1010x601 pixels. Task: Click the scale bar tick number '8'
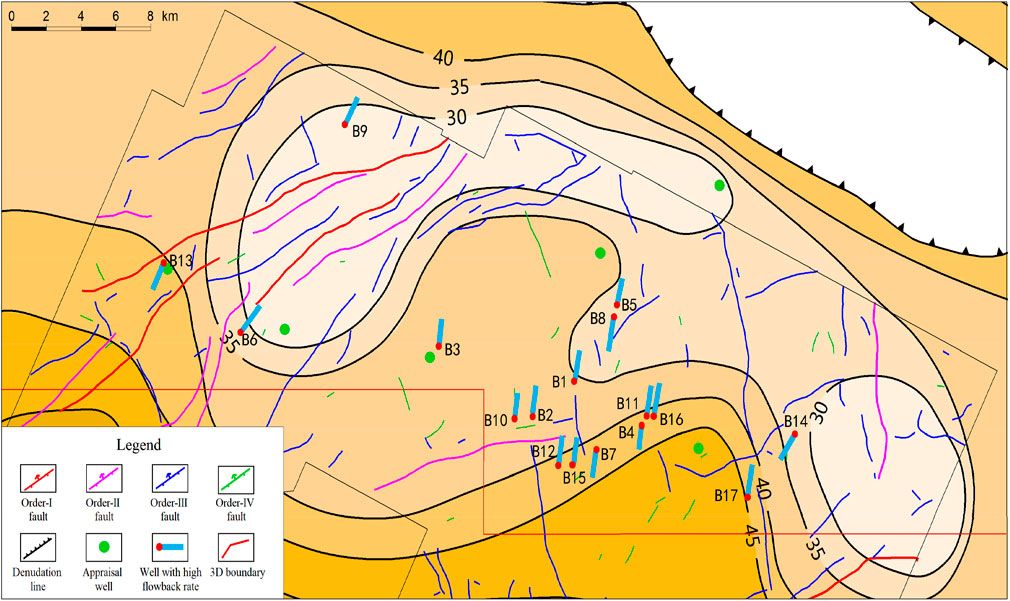pos(150,16)
